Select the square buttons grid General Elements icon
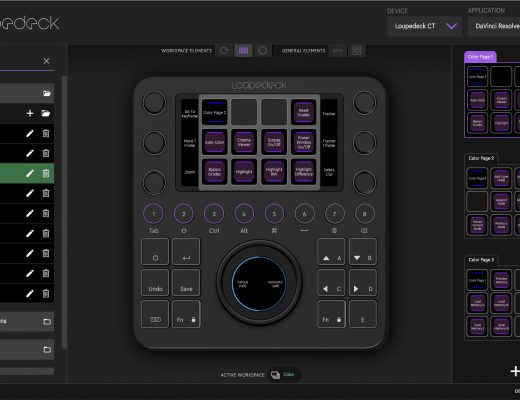Screen dimensions: 520x400 (357, 51)
